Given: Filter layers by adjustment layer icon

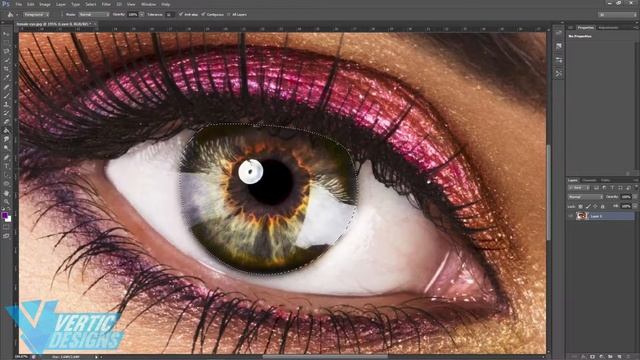Looking at the screenshot, I should click(x=604, y=188).
